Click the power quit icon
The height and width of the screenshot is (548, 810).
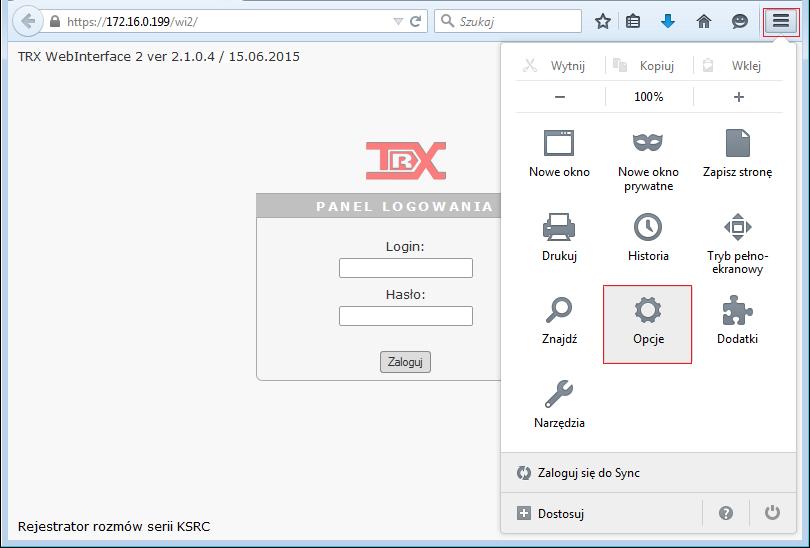point(772,513)
